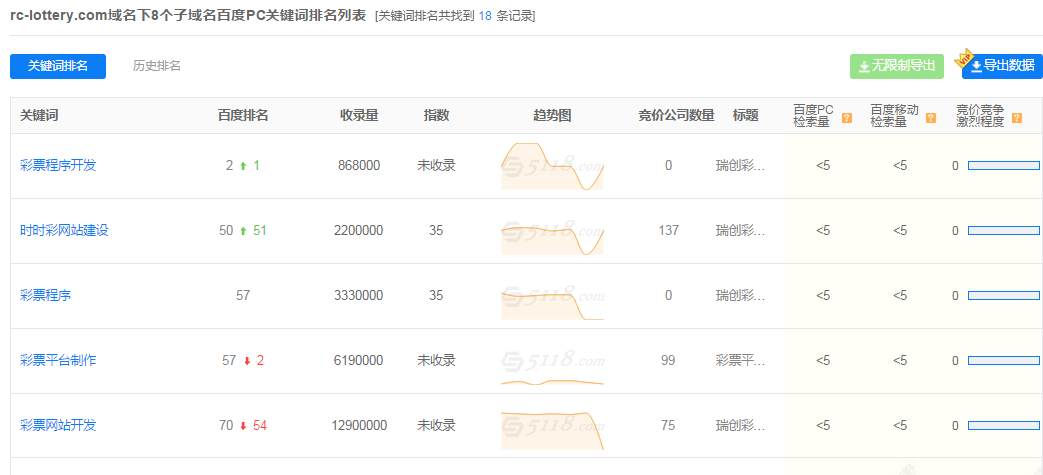Click the help icon beside 竞价竞争激烈程度

pos(1016,118)
